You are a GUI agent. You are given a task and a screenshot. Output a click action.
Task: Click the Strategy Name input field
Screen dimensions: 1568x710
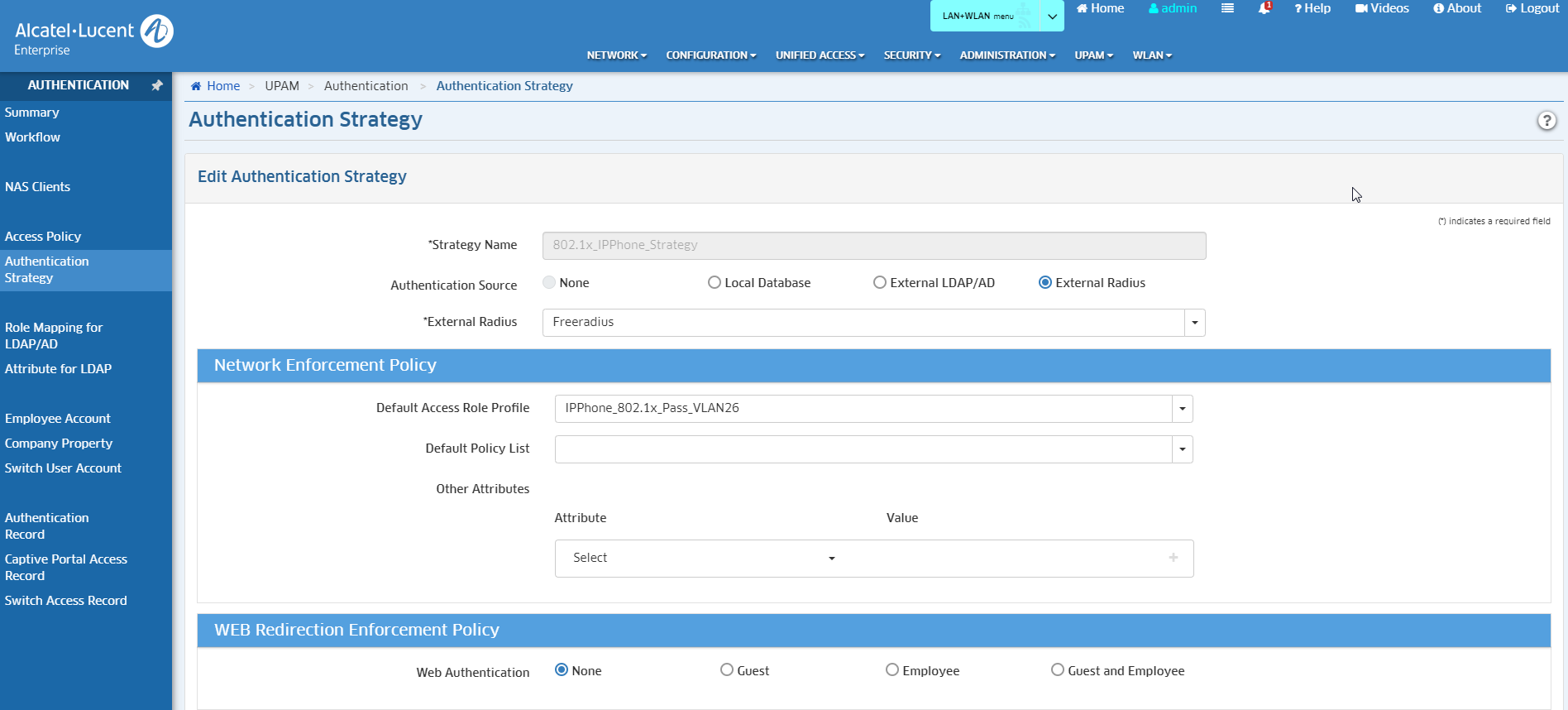873,246
